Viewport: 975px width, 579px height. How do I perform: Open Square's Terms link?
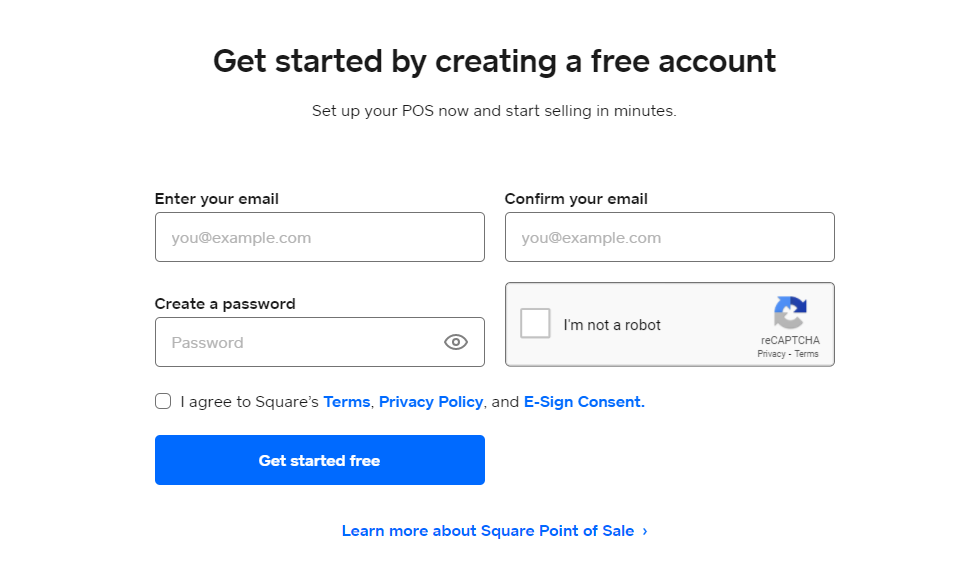click(346, 402)
